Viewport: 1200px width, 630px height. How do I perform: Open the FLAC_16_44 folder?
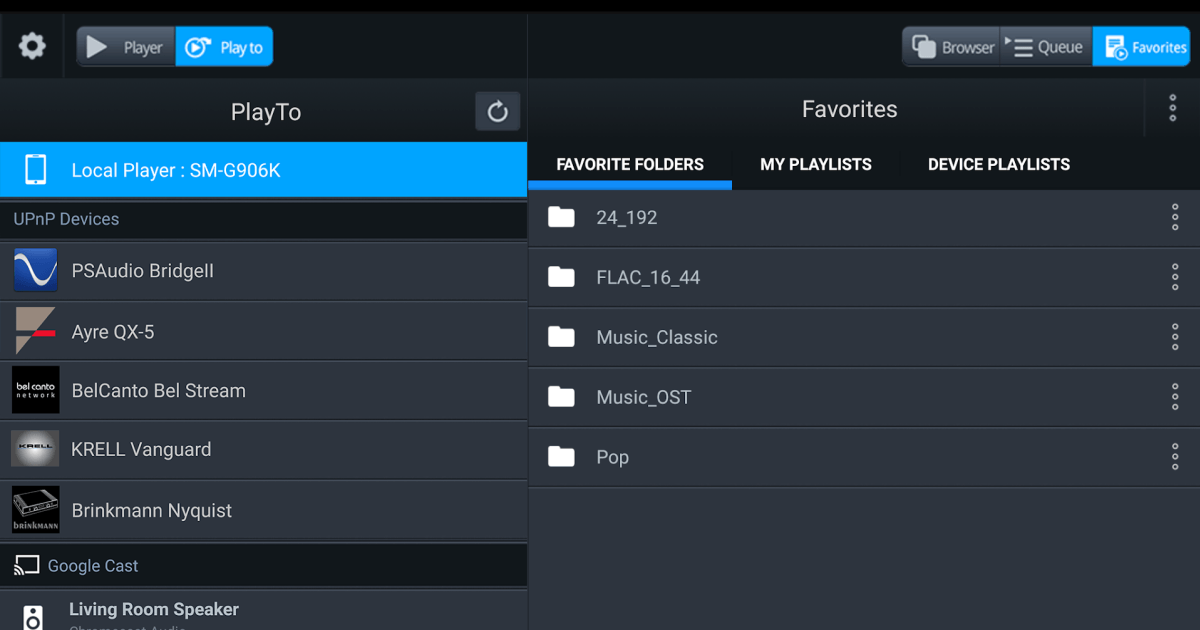(864, 278)
